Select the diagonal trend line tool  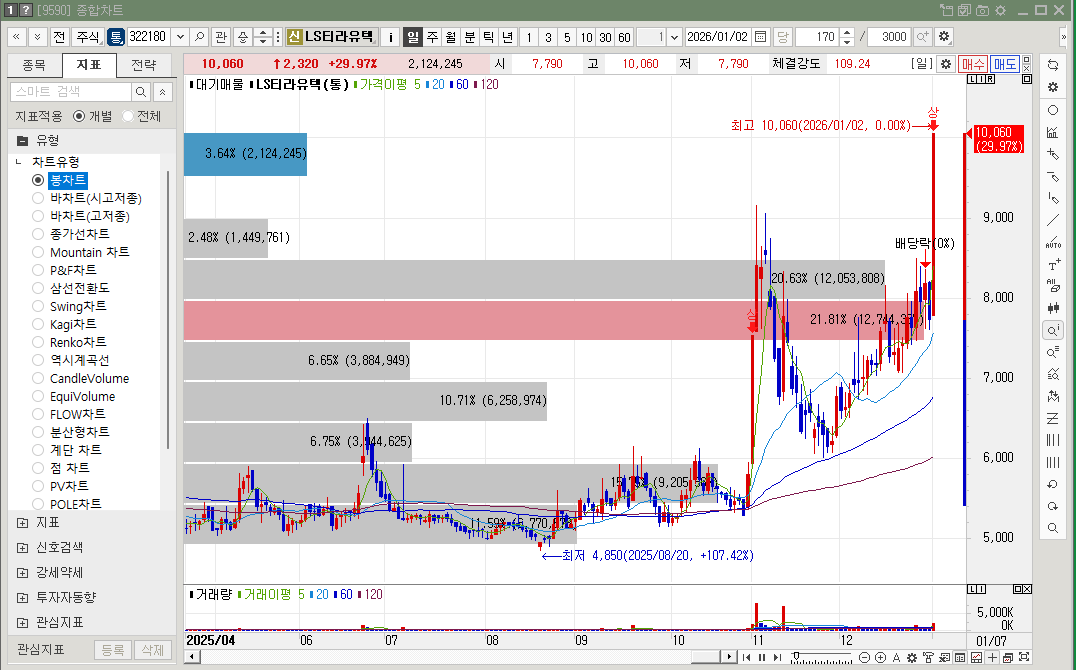[x=1053, y=220]
